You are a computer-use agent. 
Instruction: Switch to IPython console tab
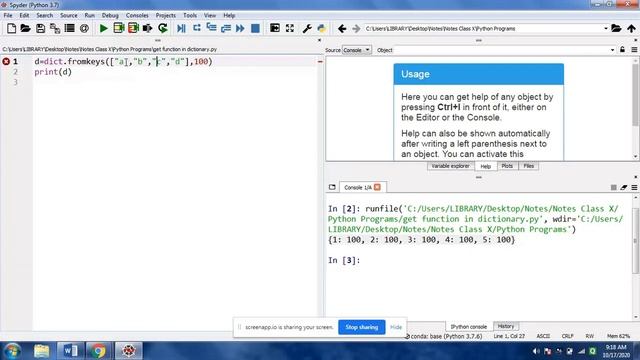coord(469,327)
